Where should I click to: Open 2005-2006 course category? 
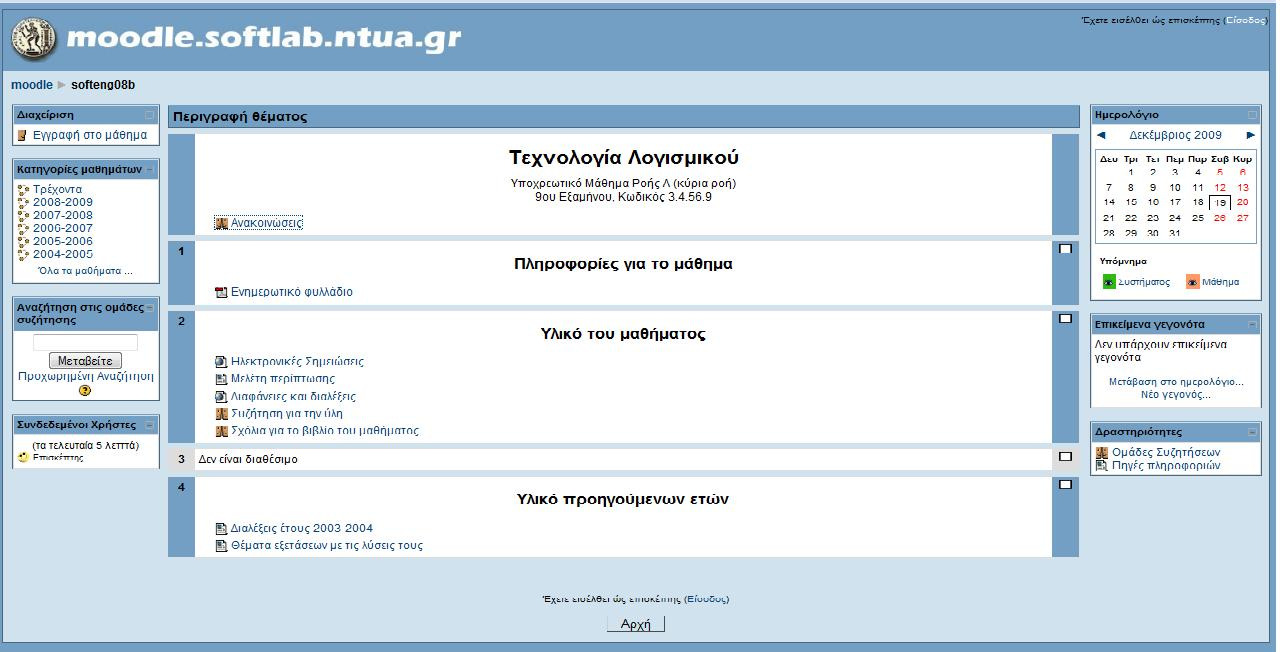[62, 241]
